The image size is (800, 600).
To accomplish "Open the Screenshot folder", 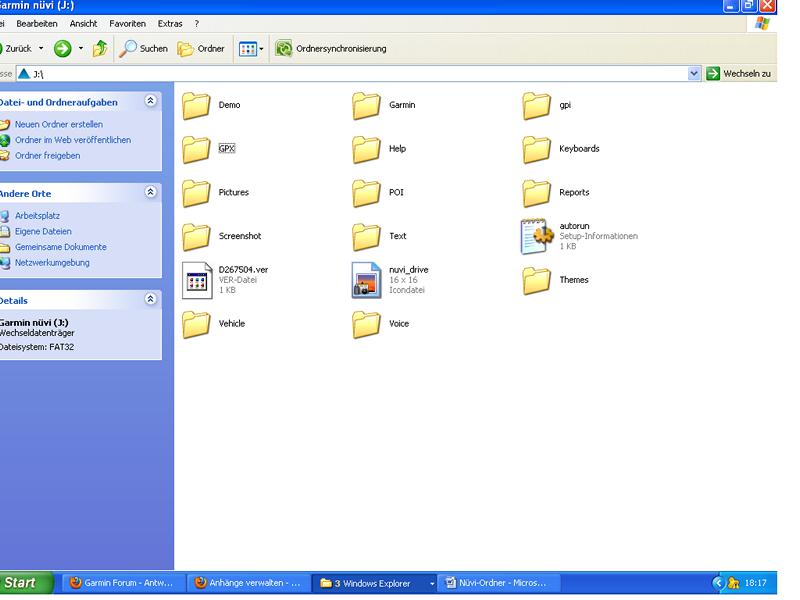I will (x=221, y=237).
